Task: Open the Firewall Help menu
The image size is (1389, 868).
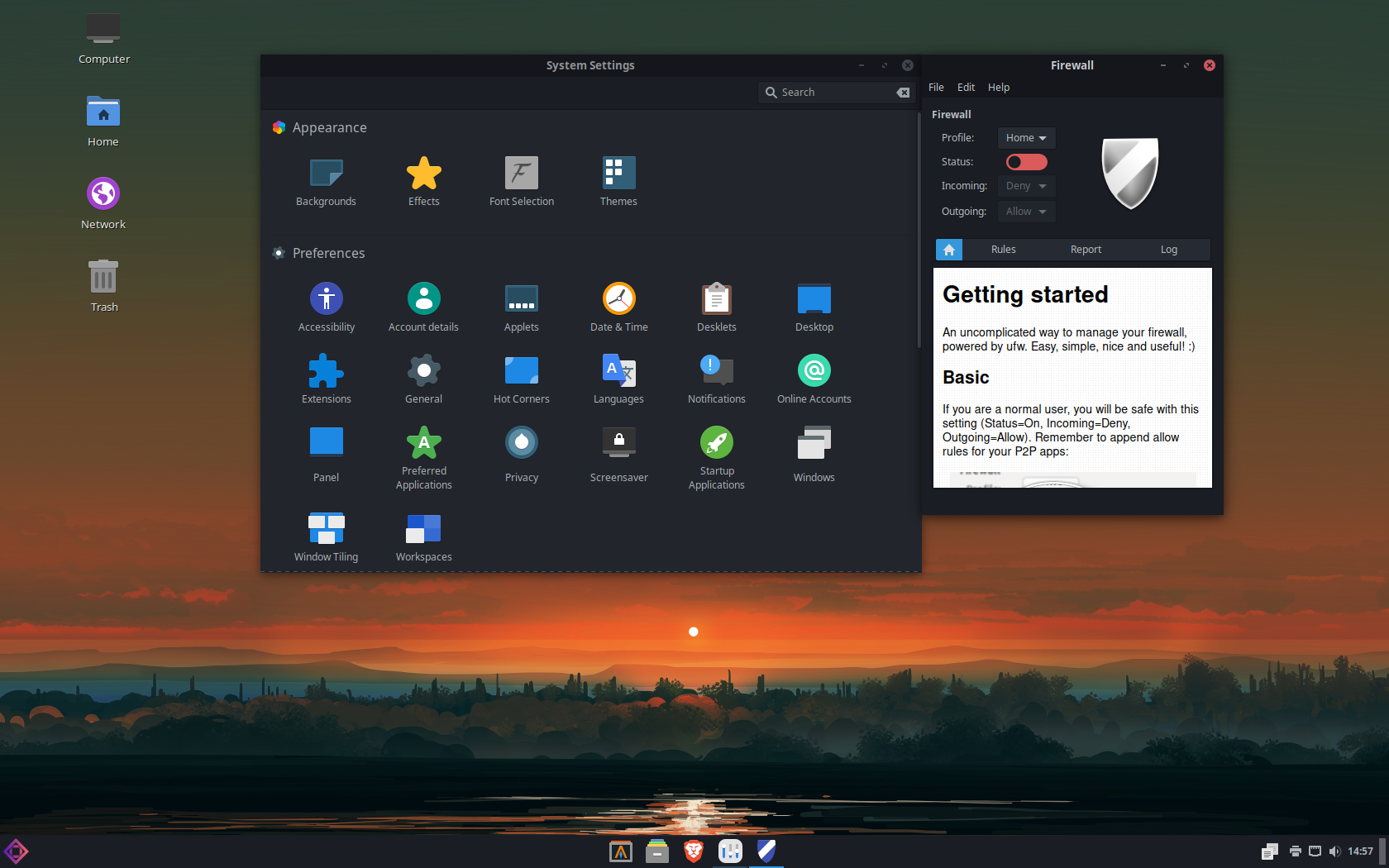Action: [x=999, y=87]
